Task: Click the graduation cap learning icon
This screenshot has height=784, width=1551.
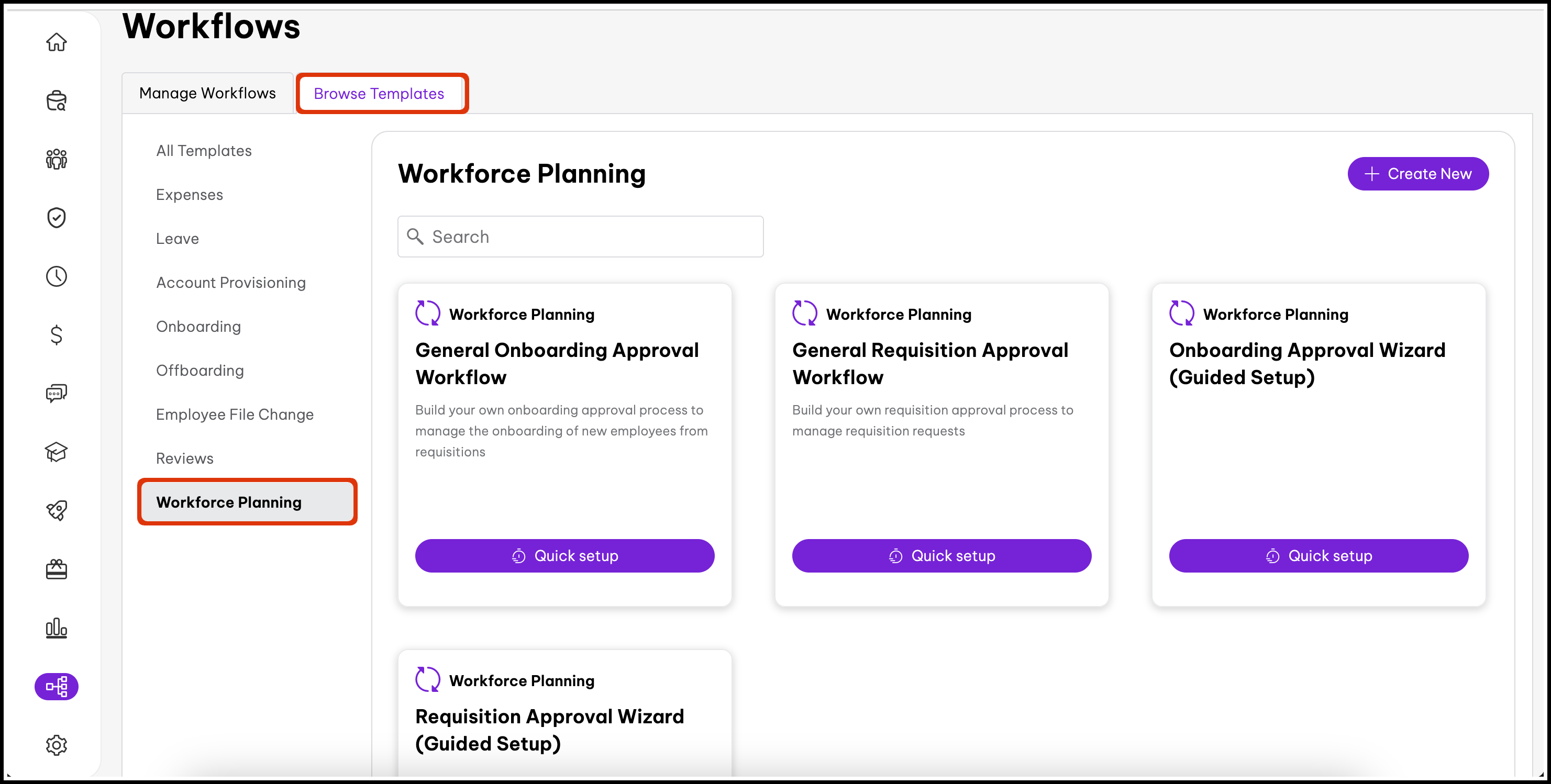Action: point(56,452)
